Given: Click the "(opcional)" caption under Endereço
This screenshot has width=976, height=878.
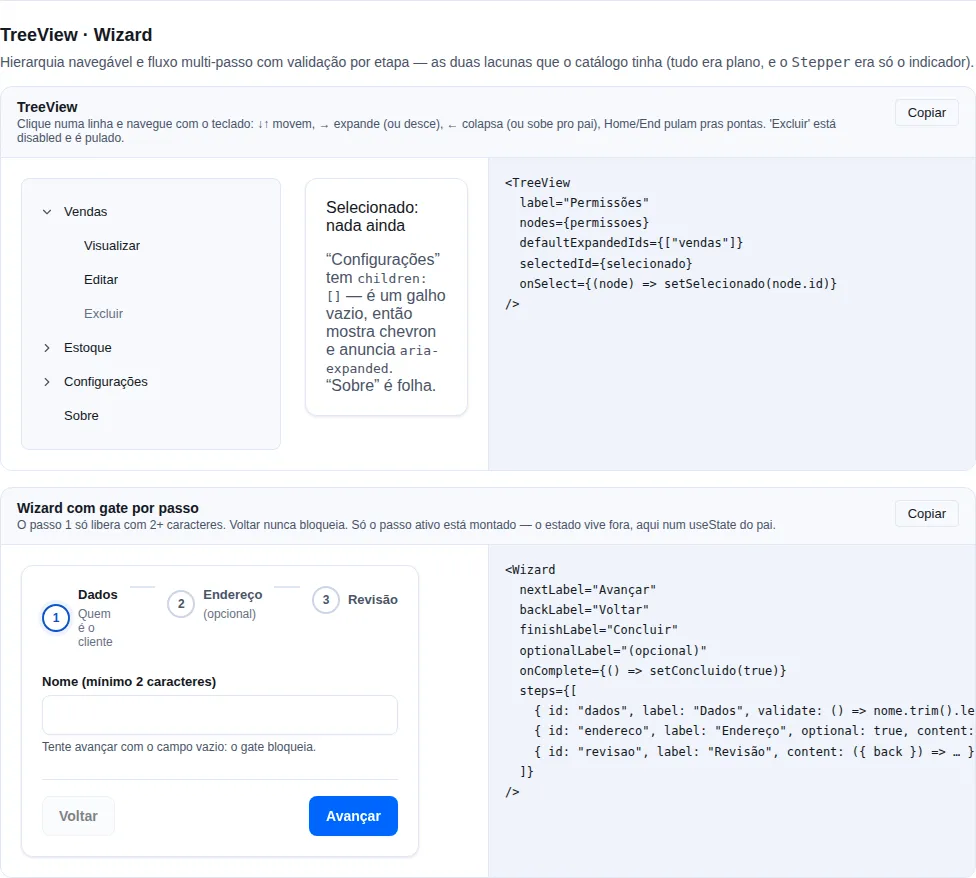Looking at the screenshot, I should point(230,614).
